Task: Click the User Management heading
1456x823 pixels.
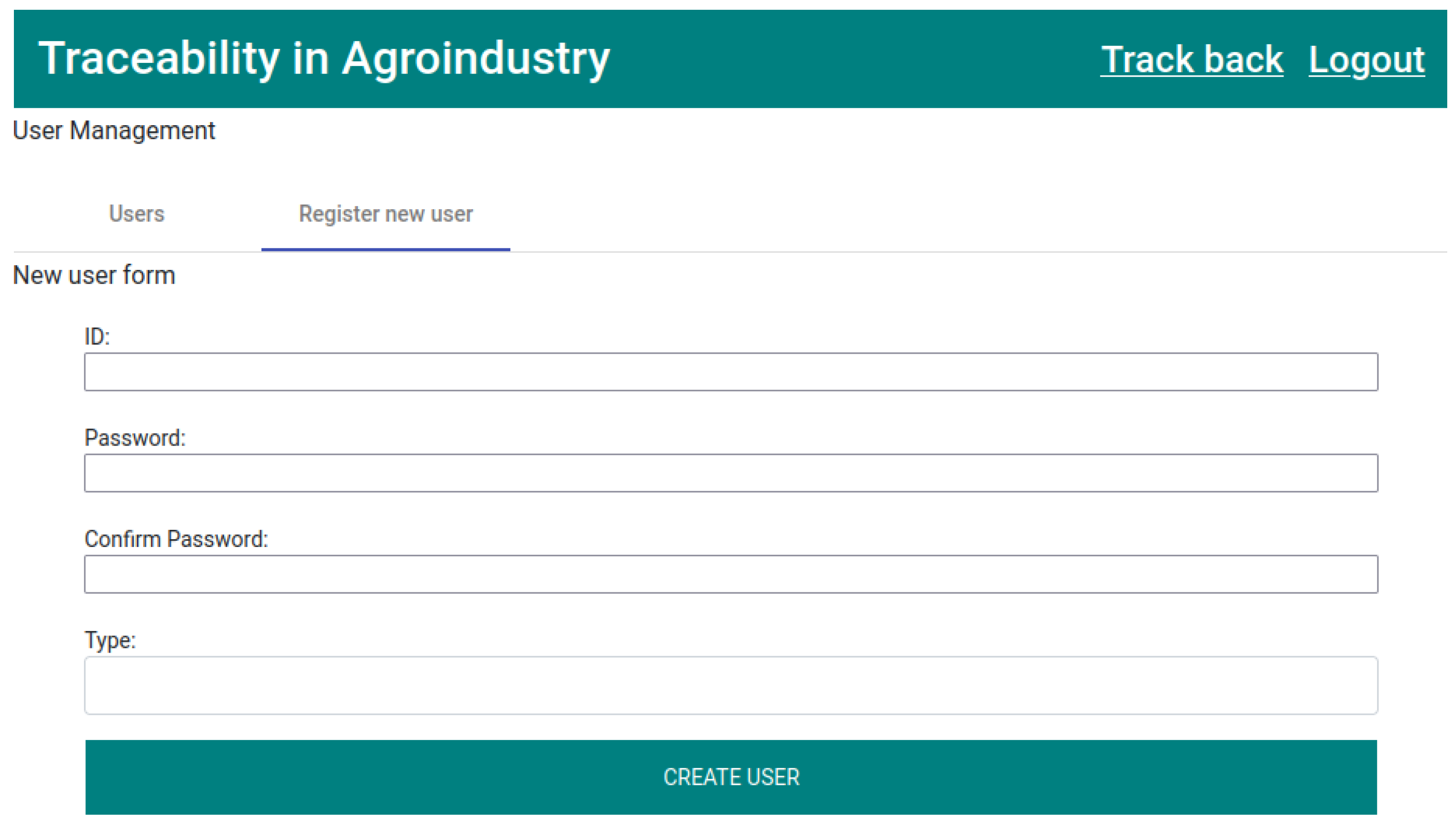Action: pyautogui.click(x=114, y=131)
